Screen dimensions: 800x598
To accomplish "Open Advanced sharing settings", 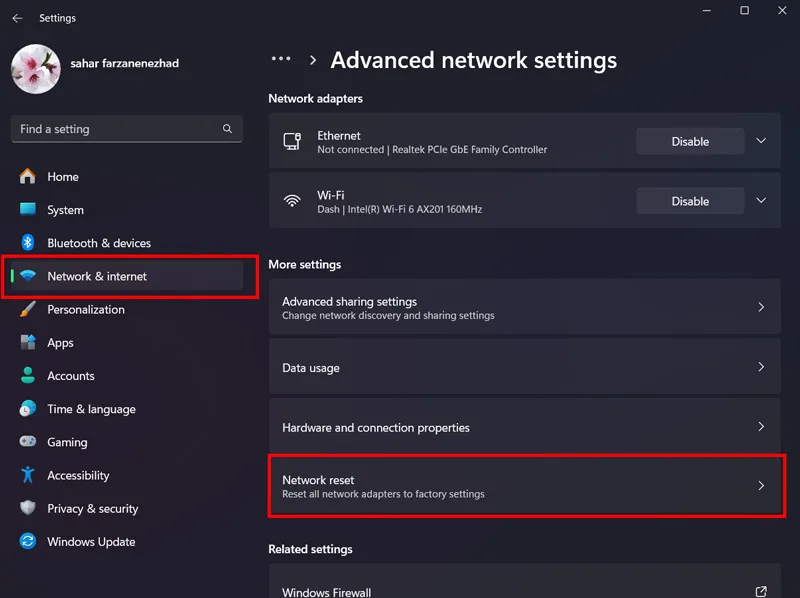I will 525,307.
